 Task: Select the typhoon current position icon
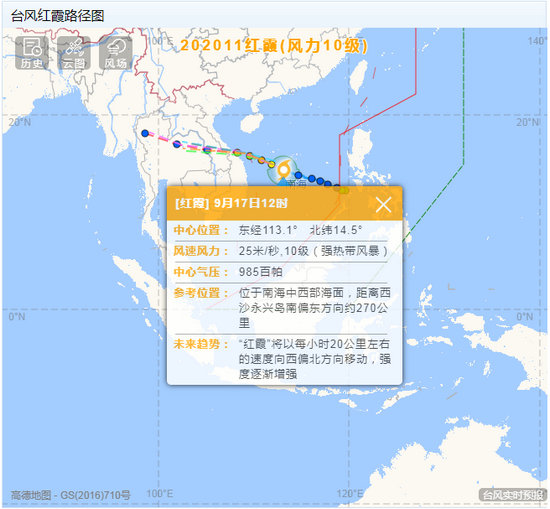283,170
